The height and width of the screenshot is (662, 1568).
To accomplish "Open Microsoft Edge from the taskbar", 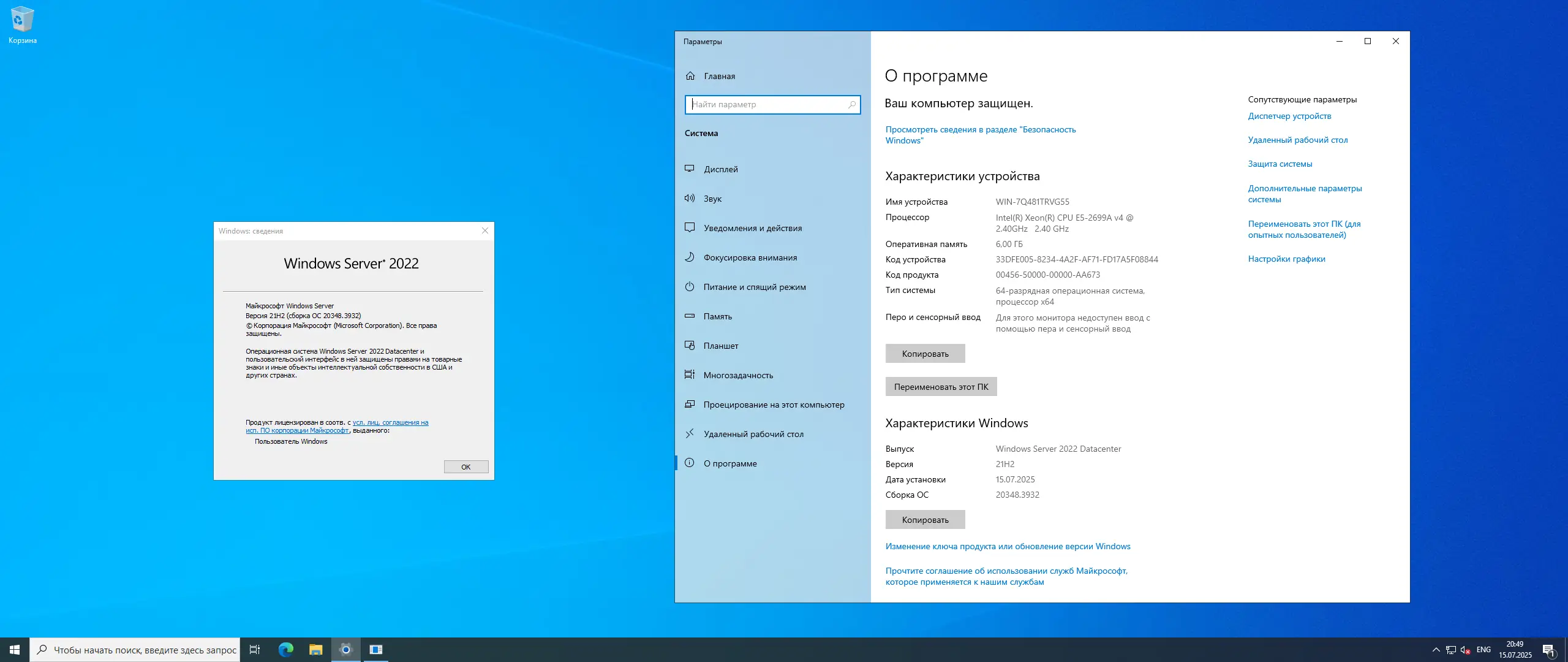I will [286, 649].
